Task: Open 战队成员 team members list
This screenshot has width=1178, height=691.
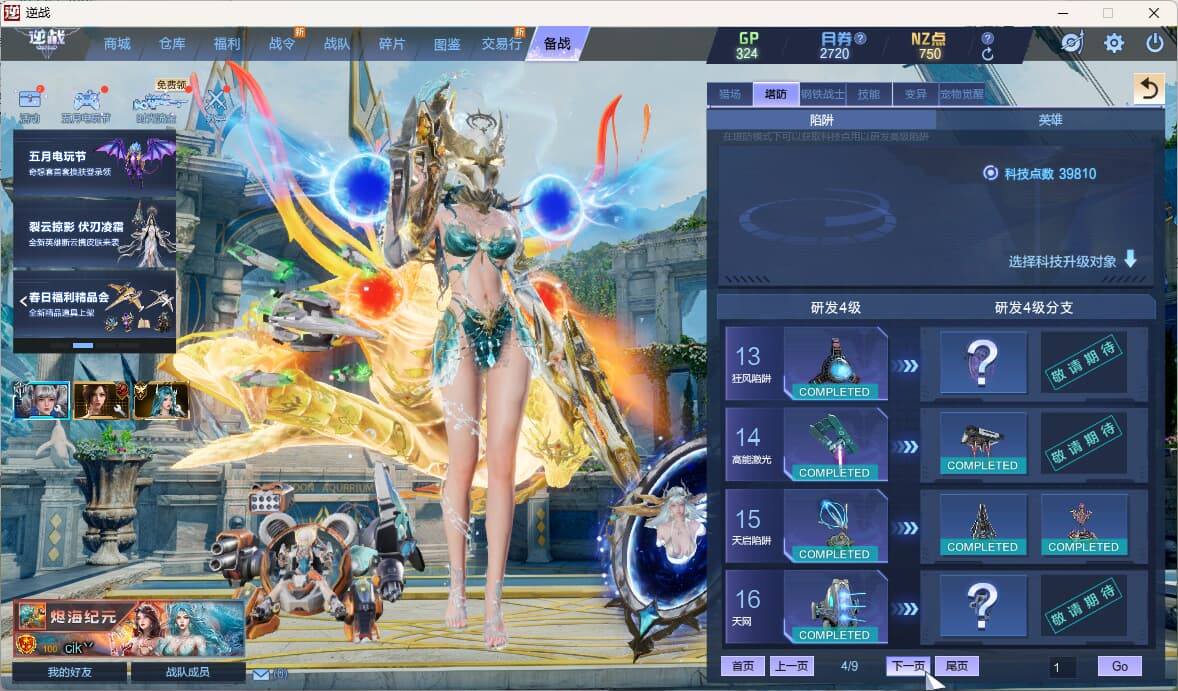Action: pos(188,672)
